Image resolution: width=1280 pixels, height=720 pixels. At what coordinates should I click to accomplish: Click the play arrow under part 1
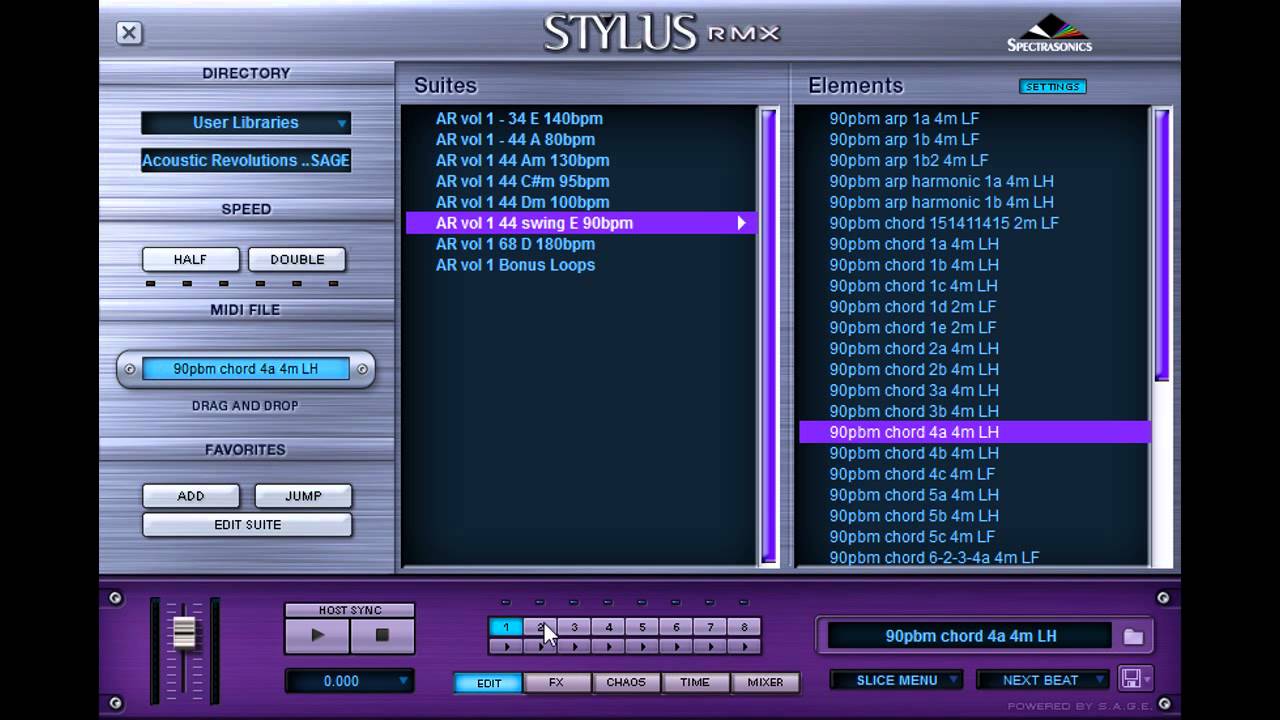(x=506, y=646)
